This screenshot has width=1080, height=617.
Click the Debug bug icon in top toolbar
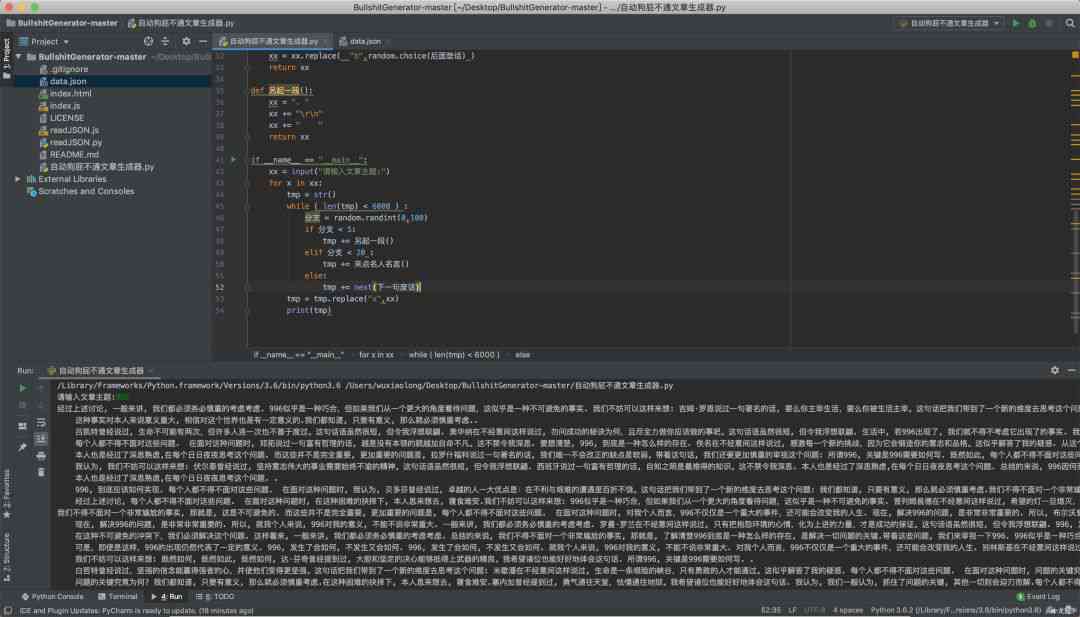(x=1032, y=23)
